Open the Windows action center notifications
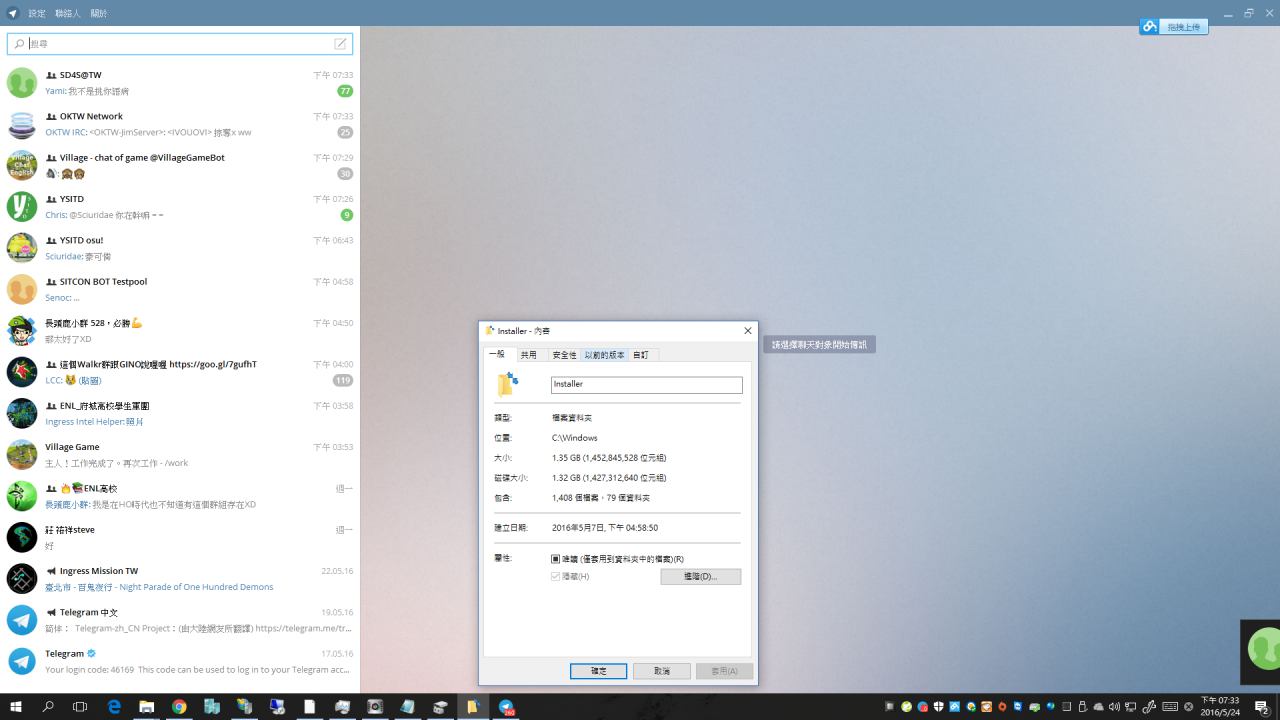Image resolution: width=1280 pixels, height=720 pixels. pos(1262,707)
